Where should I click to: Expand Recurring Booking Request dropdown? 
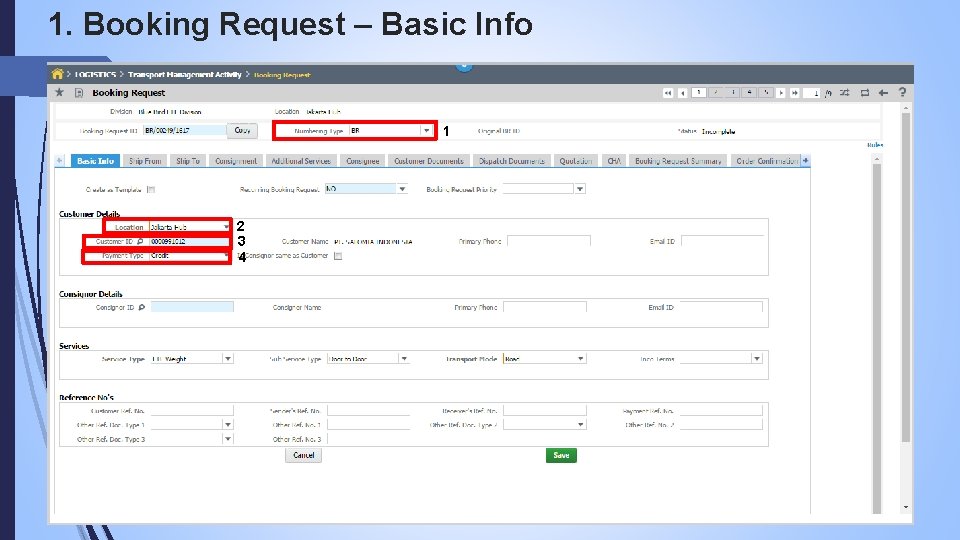402,189
